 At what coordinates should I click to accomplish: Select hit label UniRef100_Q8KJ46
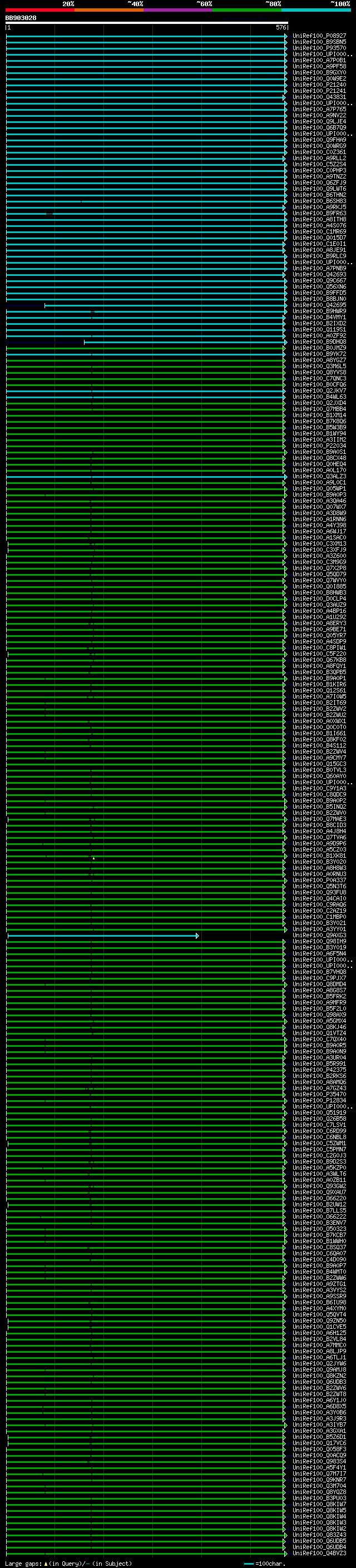(319, 1027)
